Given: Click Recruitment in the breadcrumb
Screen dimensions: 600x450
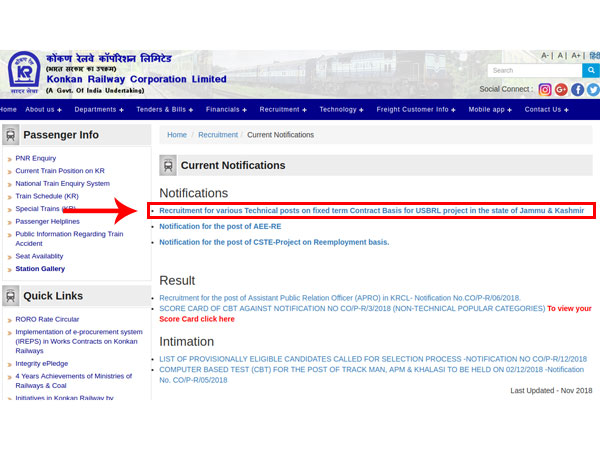Looking at the screenshot, I should (x=218, y=135).
